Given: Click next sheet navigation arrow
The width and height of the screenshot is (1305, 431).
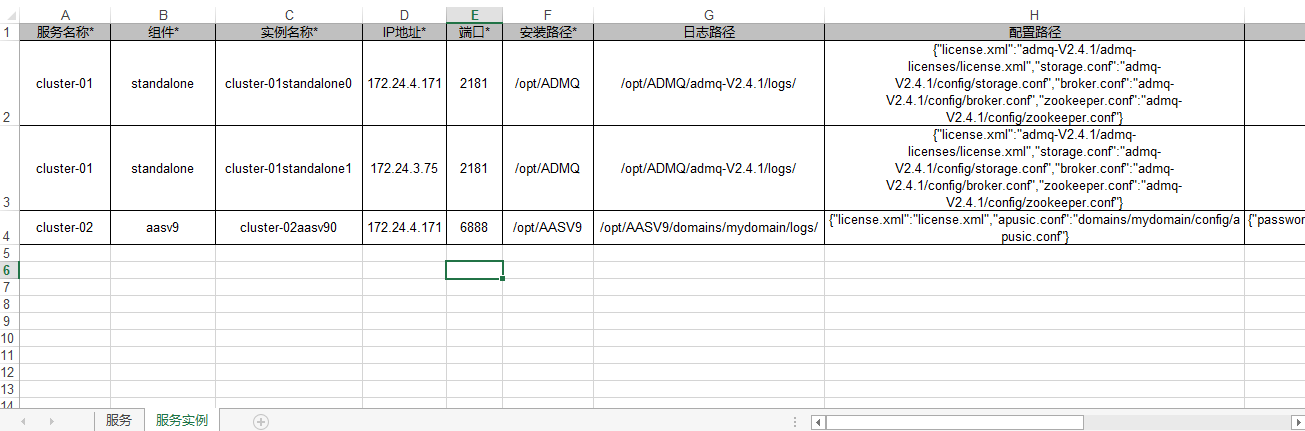Looking at the screenshot, I should (x=51, y=422).
